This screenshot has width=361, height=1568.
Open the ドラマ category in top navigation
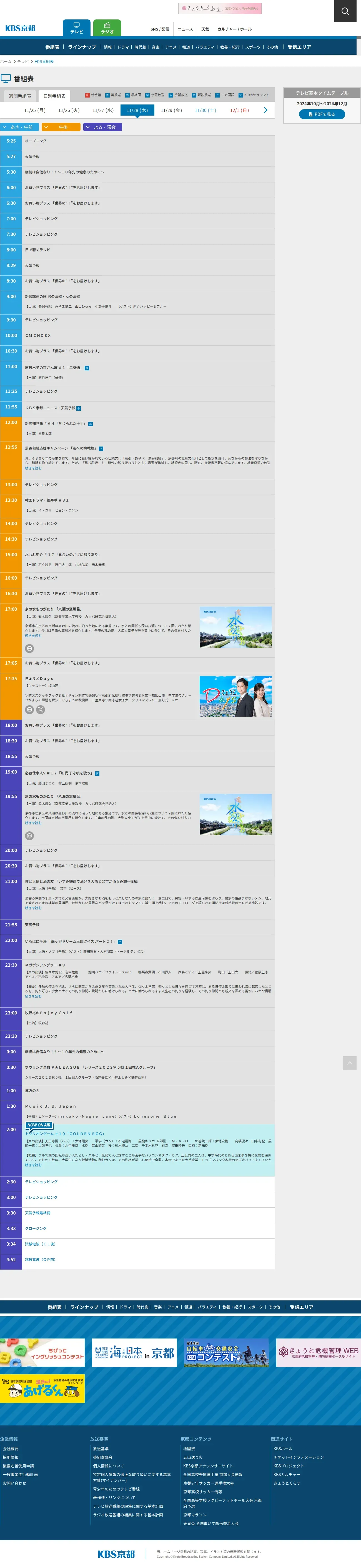[123, 47]
